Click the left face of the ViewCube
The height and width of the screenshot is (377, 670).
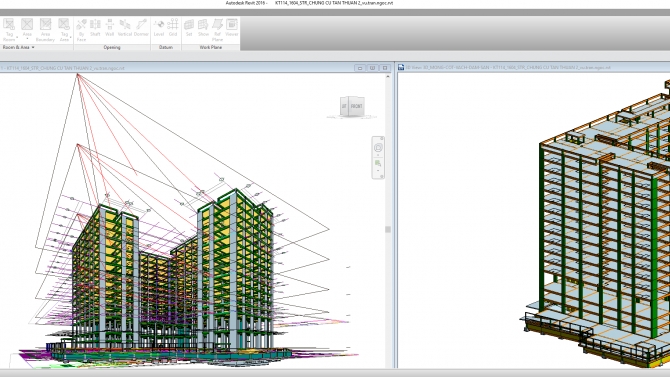[344, 106]
